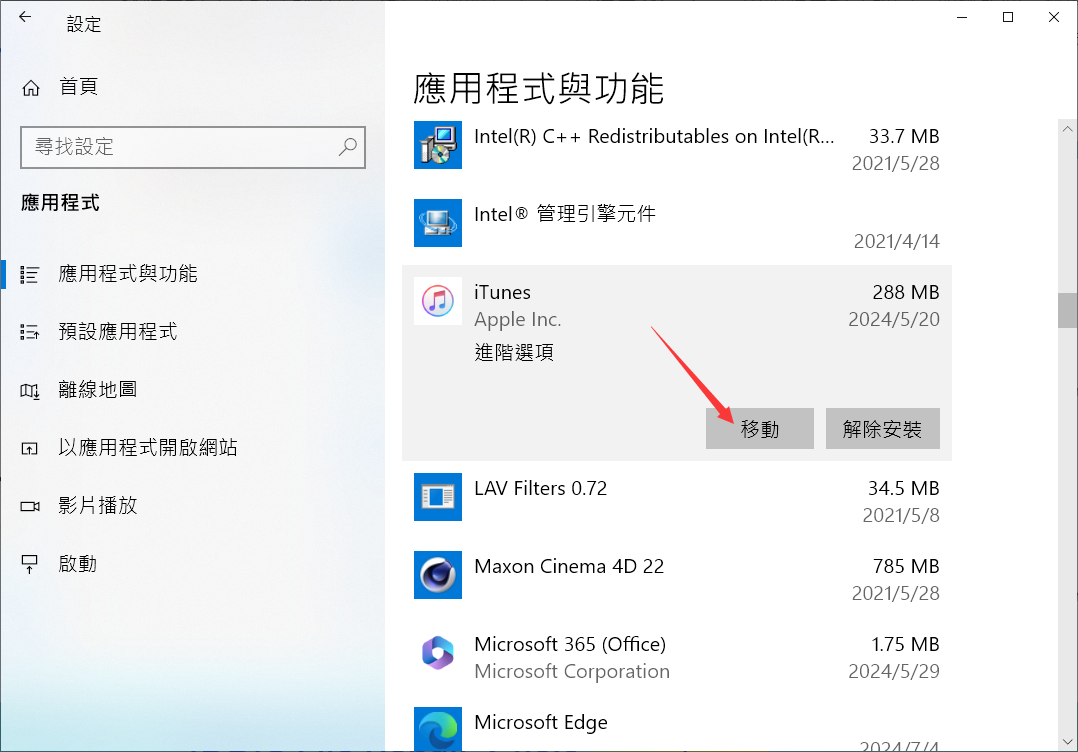Open 影片播放 settings page
Screen dimensions: 1078x752
(x=192, y=506)
